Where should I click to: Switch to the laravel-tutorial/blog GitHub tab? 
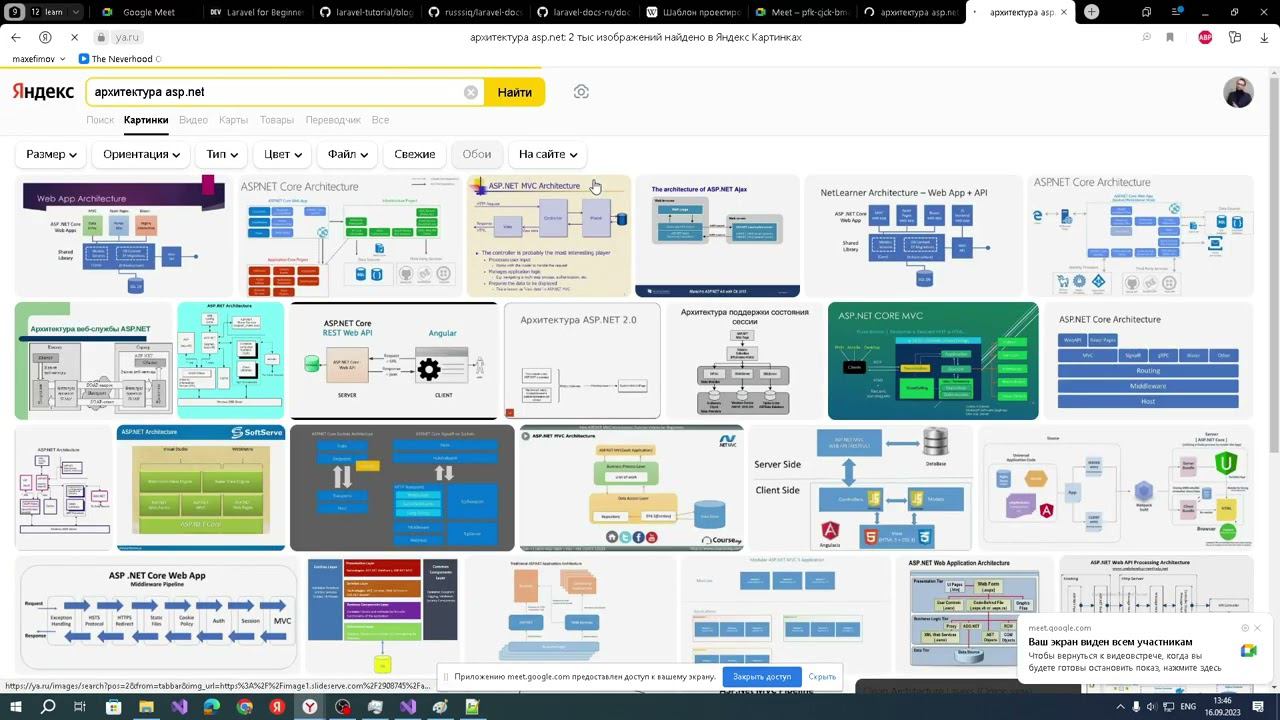pos(365,12)
